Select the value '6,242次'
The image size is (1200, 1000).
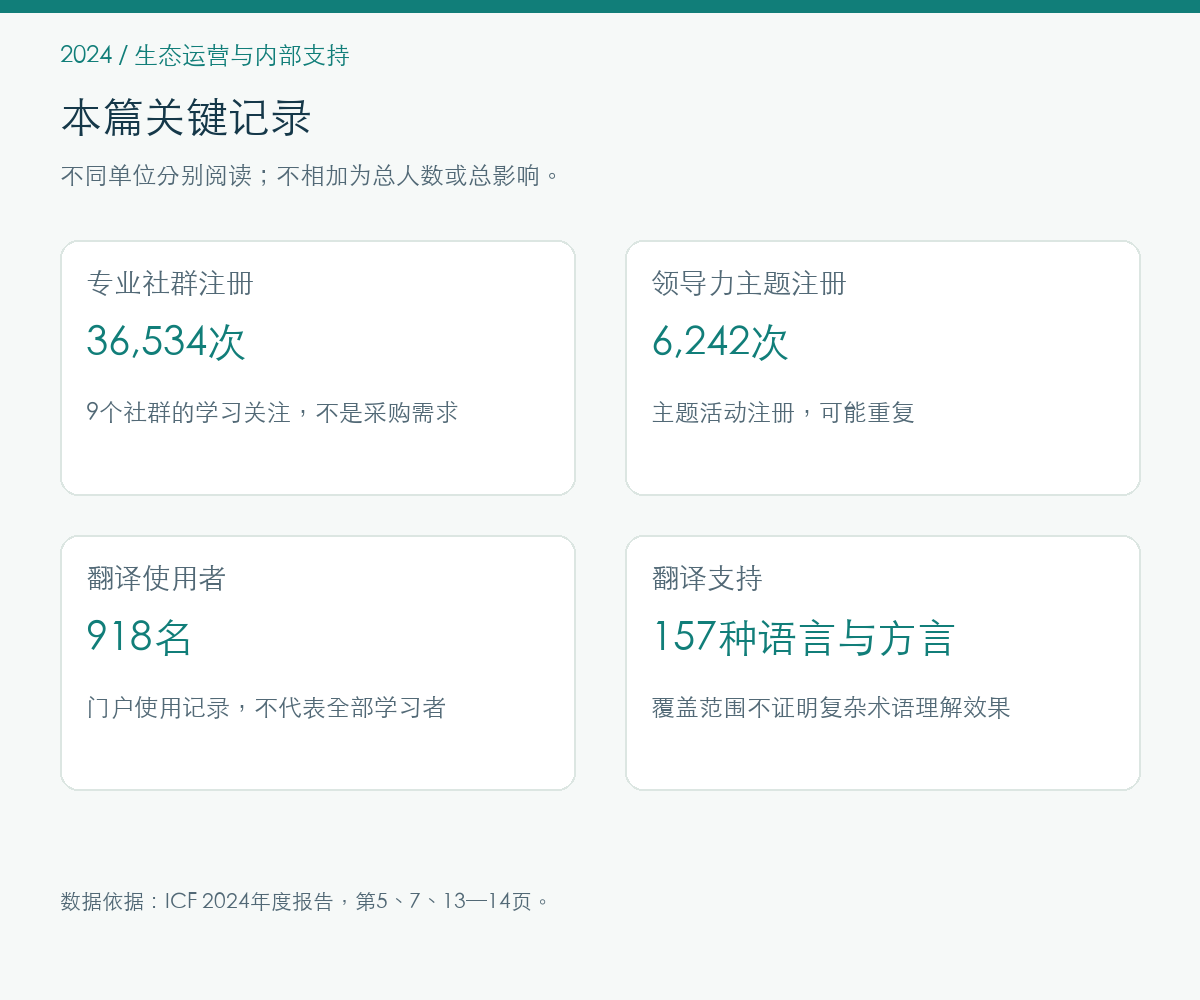720,342
